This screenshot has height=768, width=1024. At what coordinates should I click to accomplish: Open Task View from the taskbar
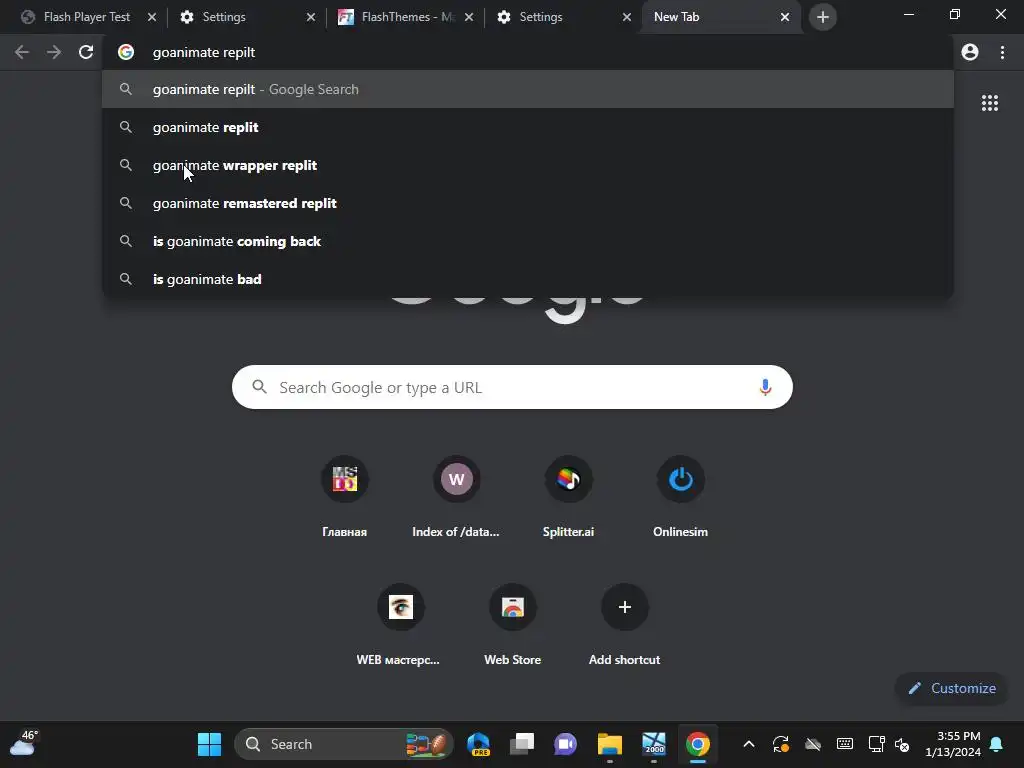pyautogui.click(x=522, y=744)
